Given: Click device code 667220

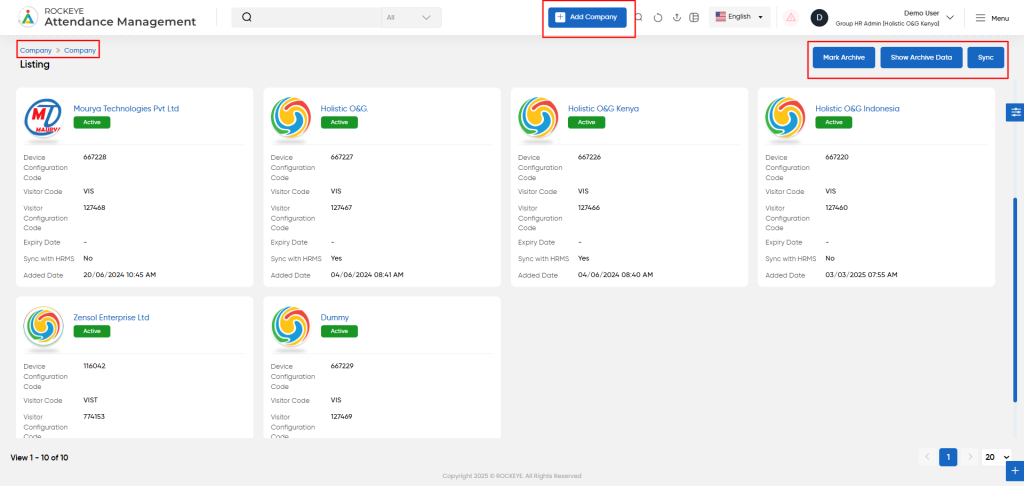Looking at the screenshot, I should click(x=837, y=157).
